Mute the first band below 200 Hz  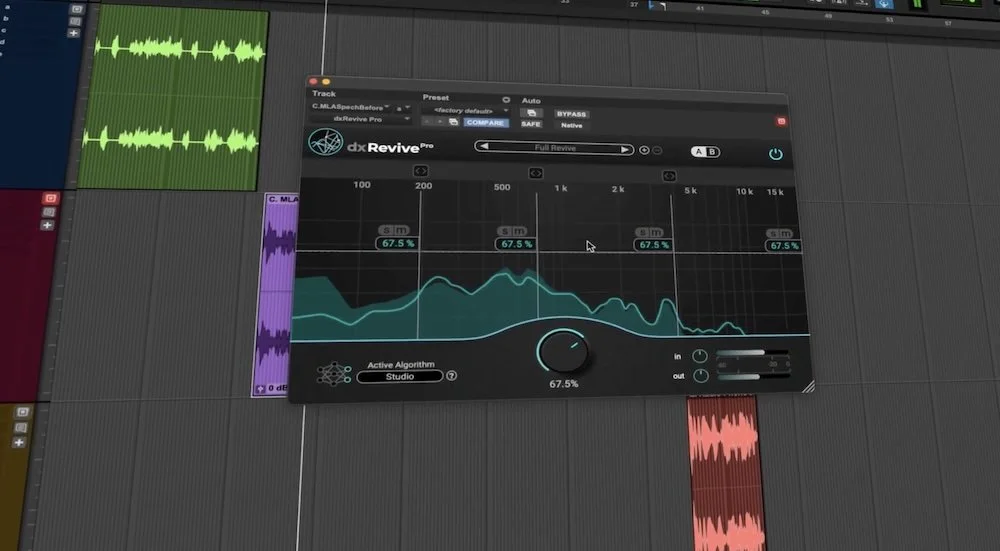(401, 230)
